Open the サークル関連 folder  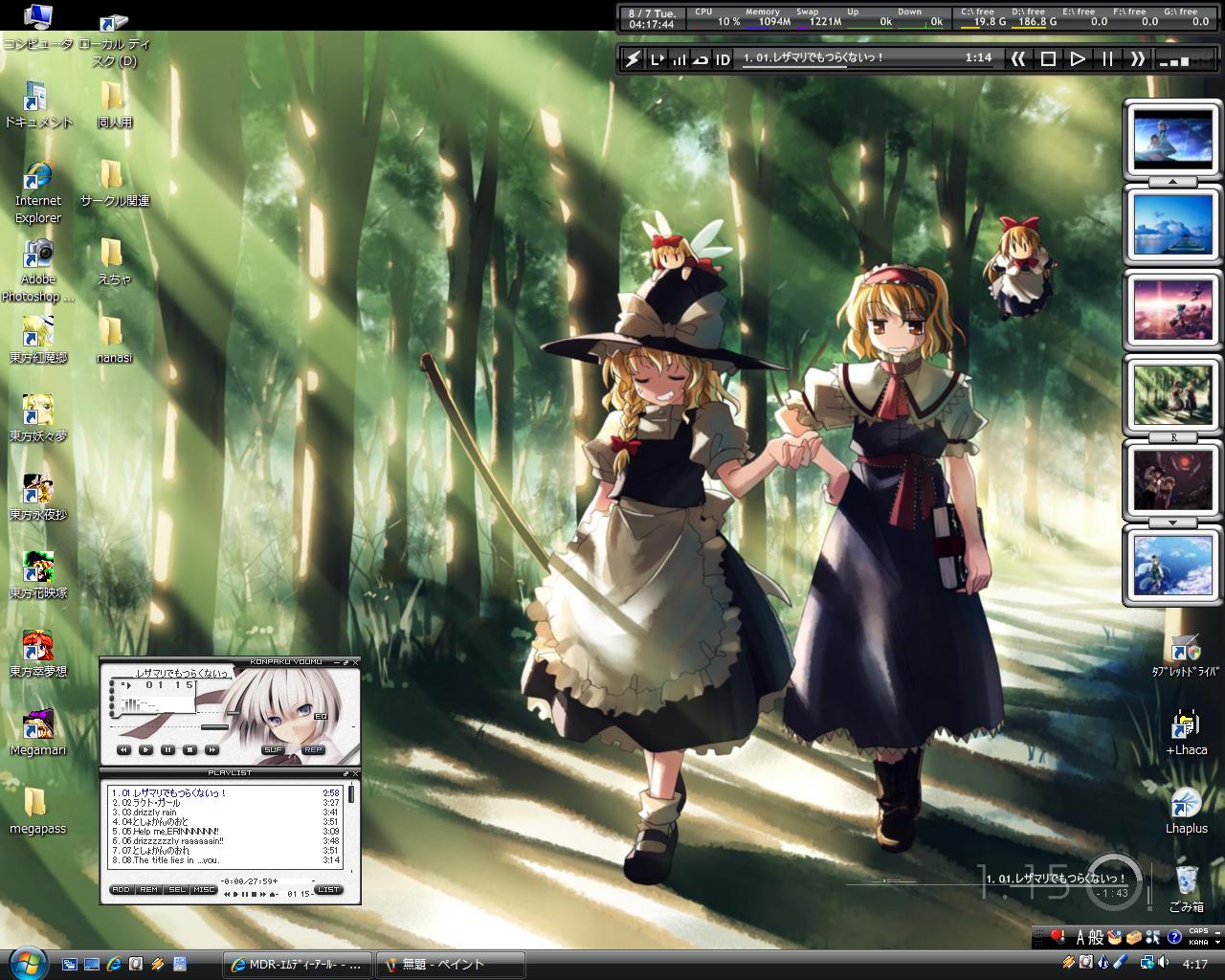pyautogui.click(x=114, y=184)
